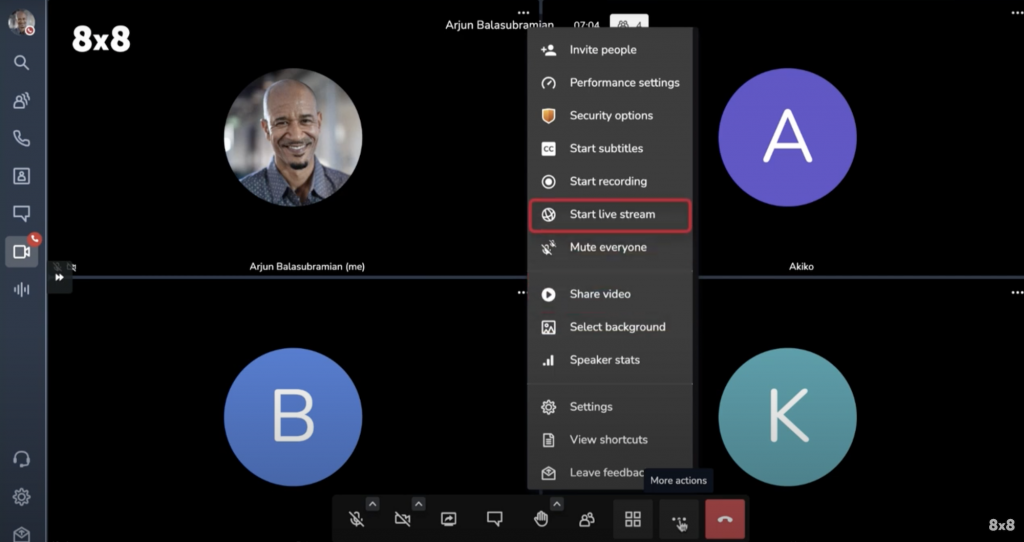Viewport: 1024px width, 542px height.
Task: Click the user profile avatar at the sidebar top
Action: pyautogui.click(x=21, y=22)
